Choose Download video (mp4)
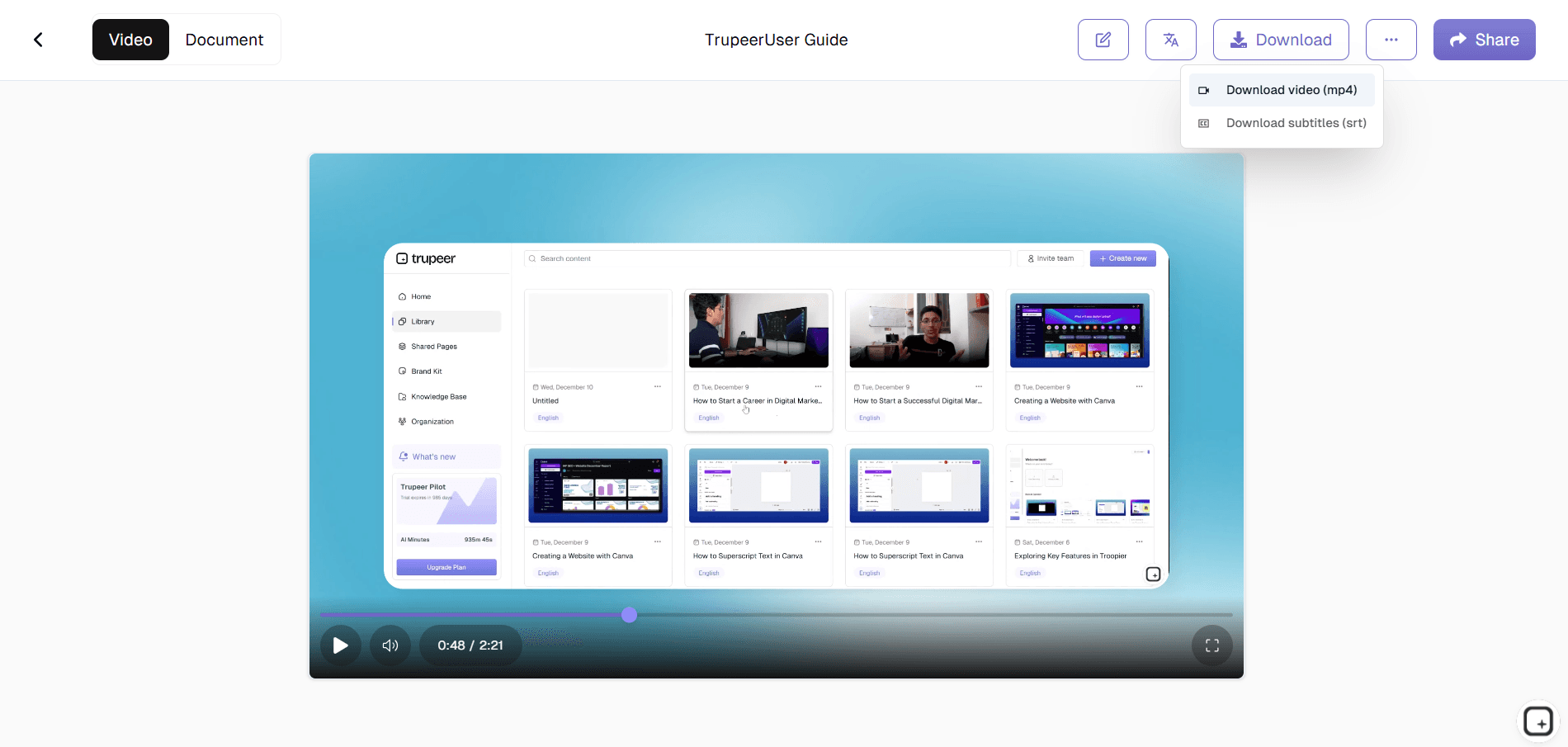This screenshot has width=1568, height=747. tap(1282, 90)
